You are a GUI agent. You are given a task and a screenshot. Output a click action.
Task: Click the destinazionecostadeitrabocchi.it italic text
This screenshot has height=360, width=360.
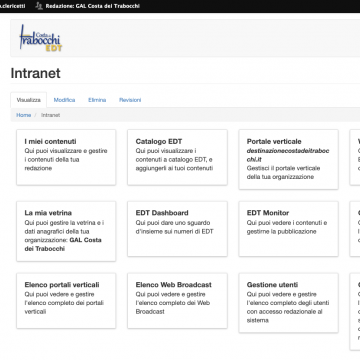coord(288,155)
